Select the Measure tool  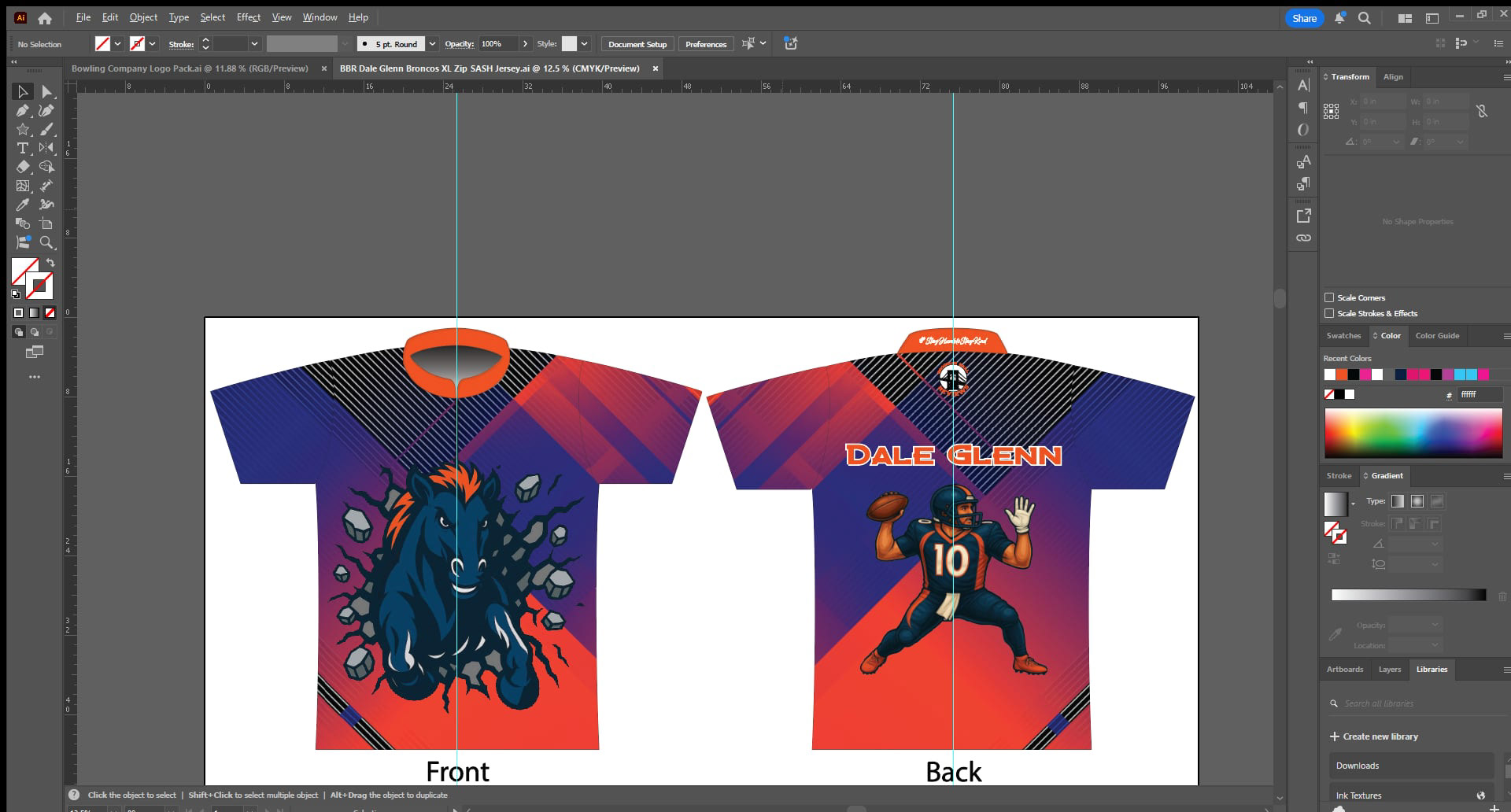47,186
